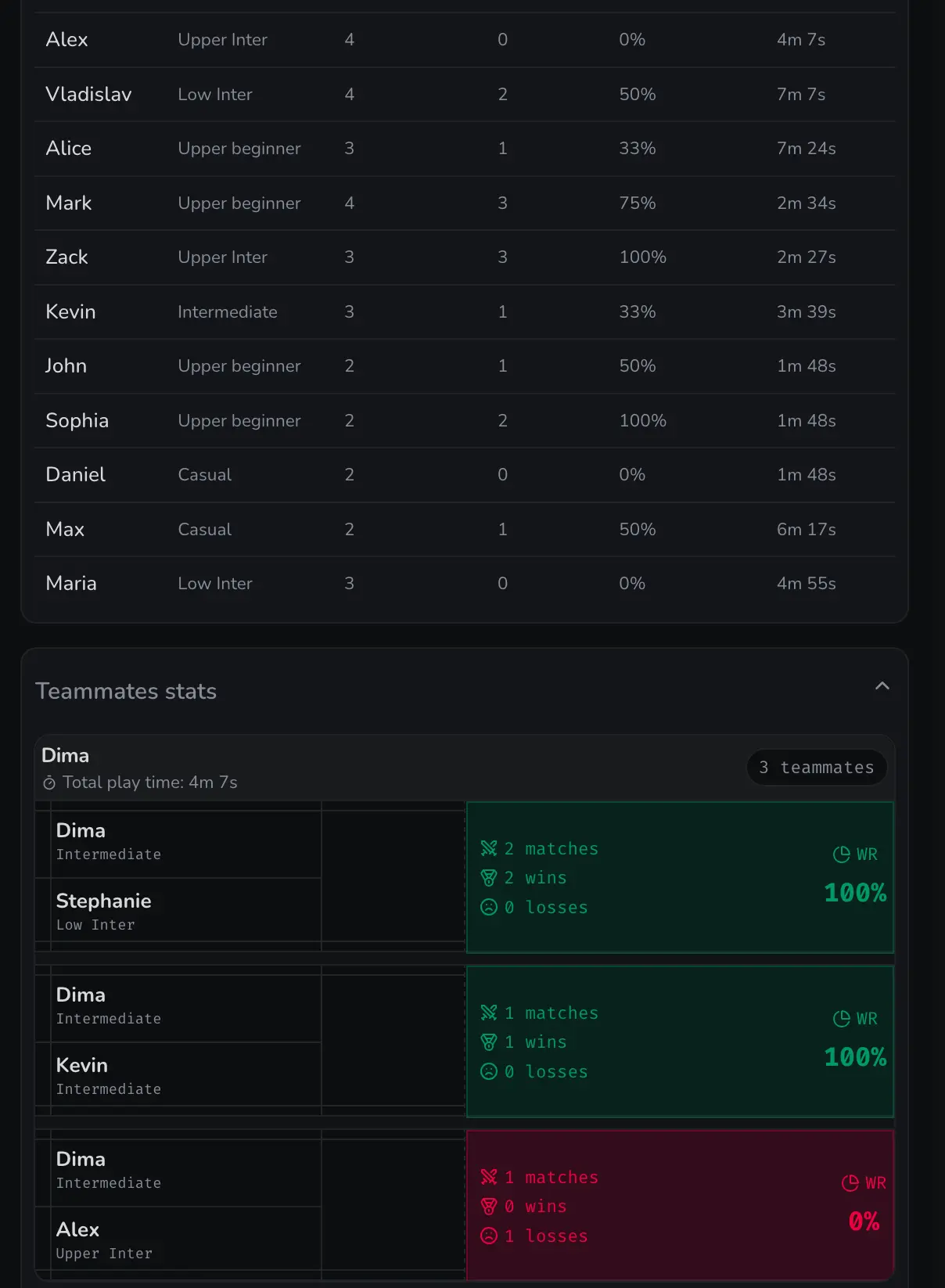Click the 3 teammates badge
This screenshot has height=1288, width=945.
[x=817, y=767]
